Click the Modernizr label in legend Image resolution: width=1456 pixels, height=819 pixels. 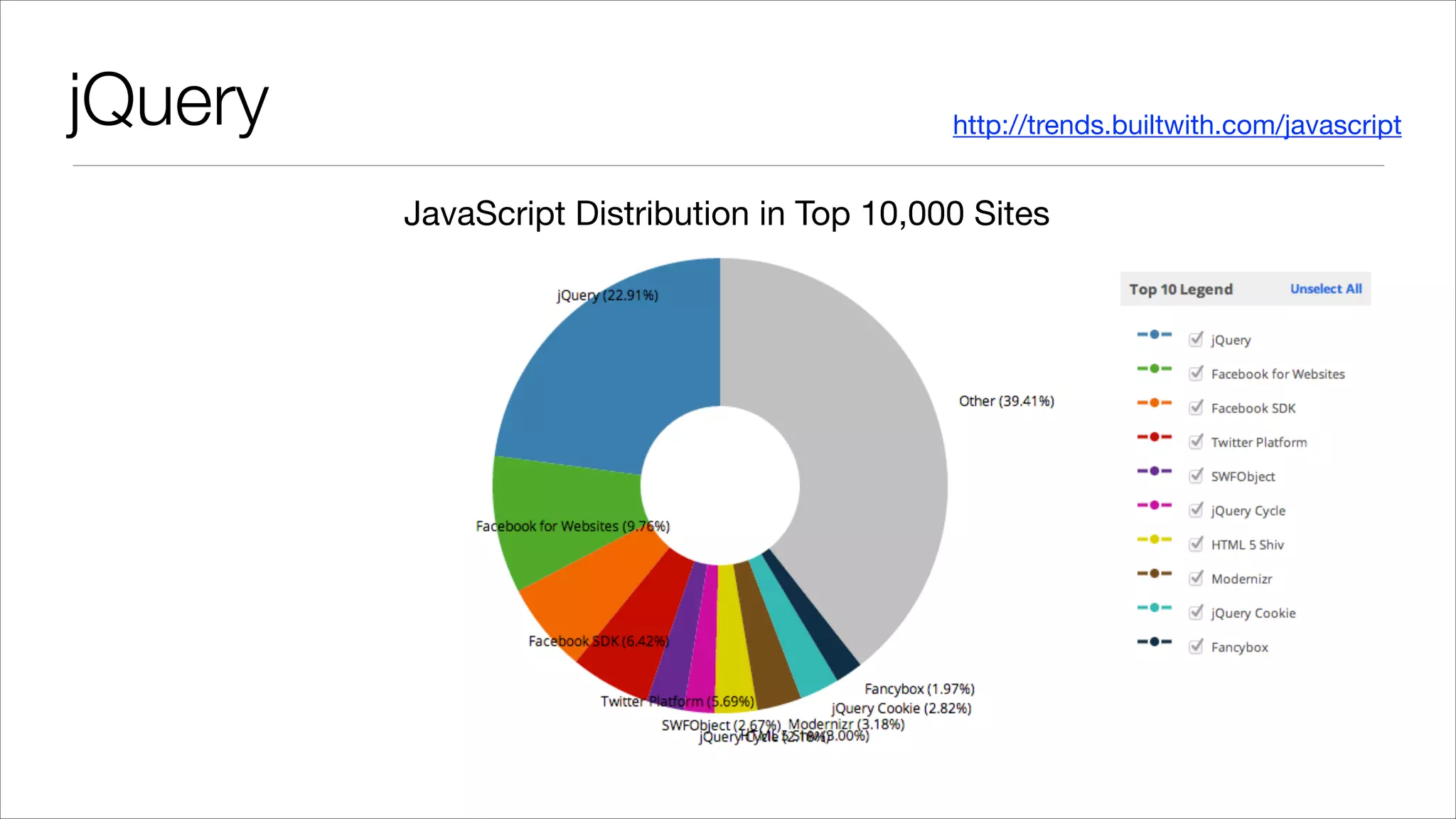click(x=1241, y=579)
